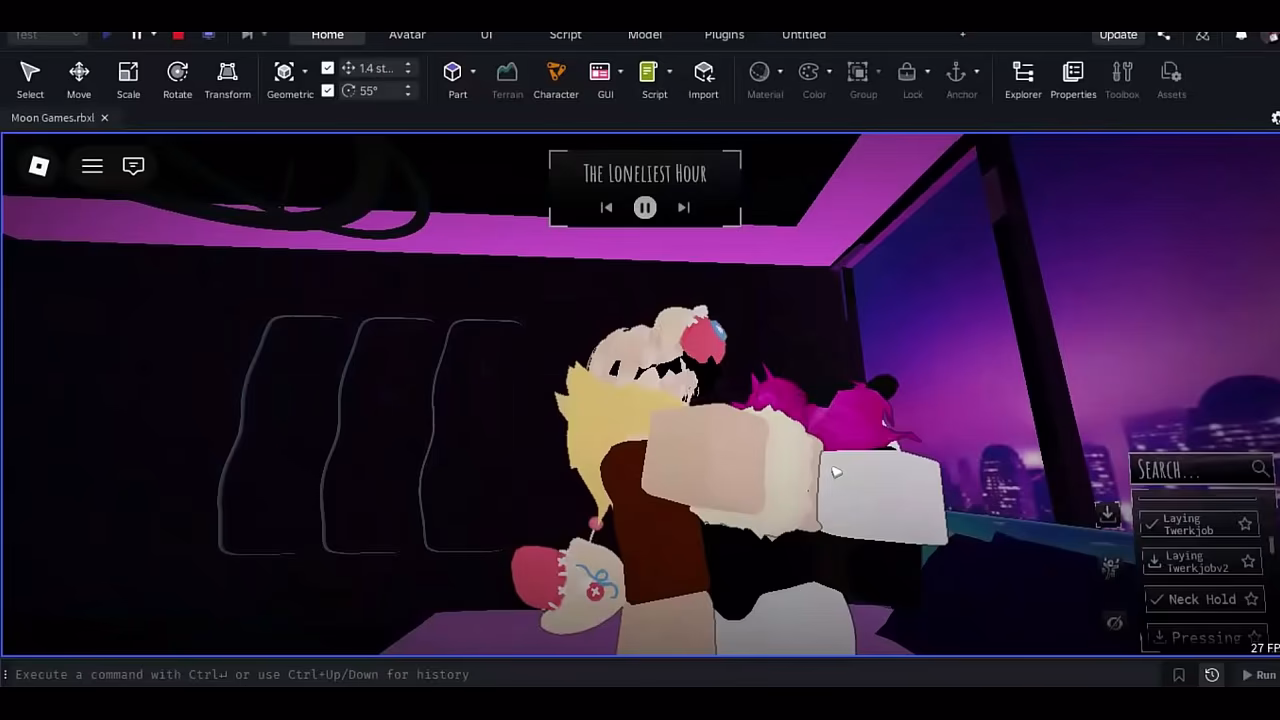Switch to the Model ribbon tab
Viewport: 1280px width, 720px height.
tap(644, 34)
